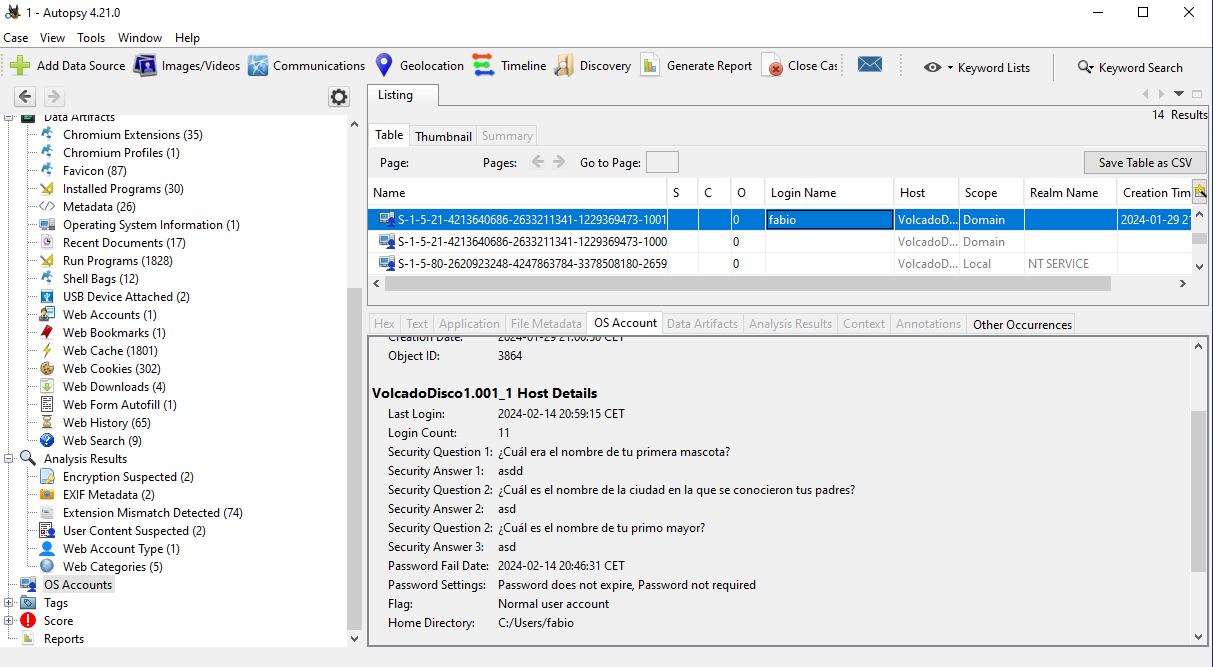Click the Add Data Source icon
The width and height of the screenshot is (1213, 667).
[x=20, y=66]
